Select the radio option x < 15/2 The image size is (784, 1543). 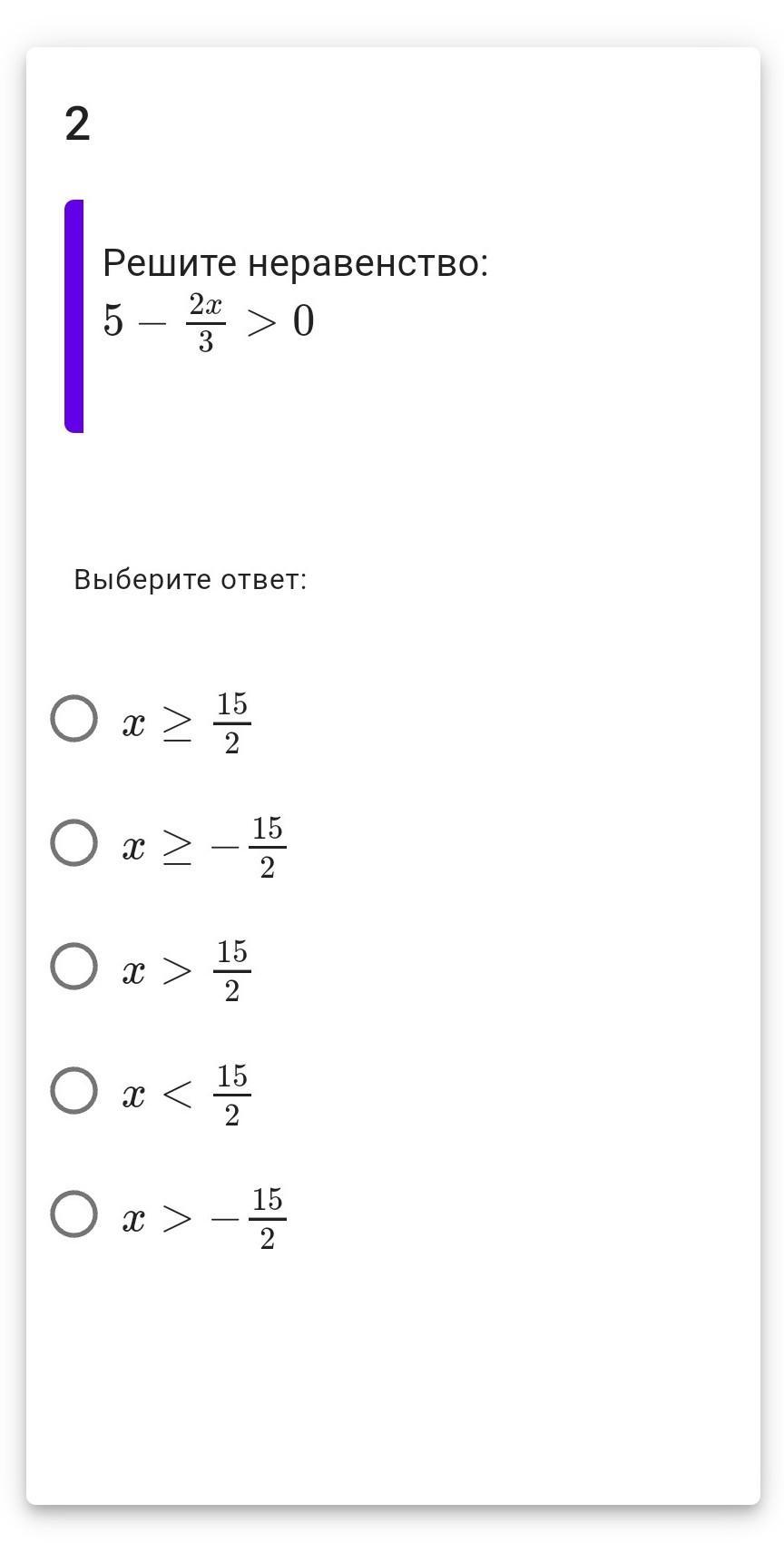[73, 1090]
